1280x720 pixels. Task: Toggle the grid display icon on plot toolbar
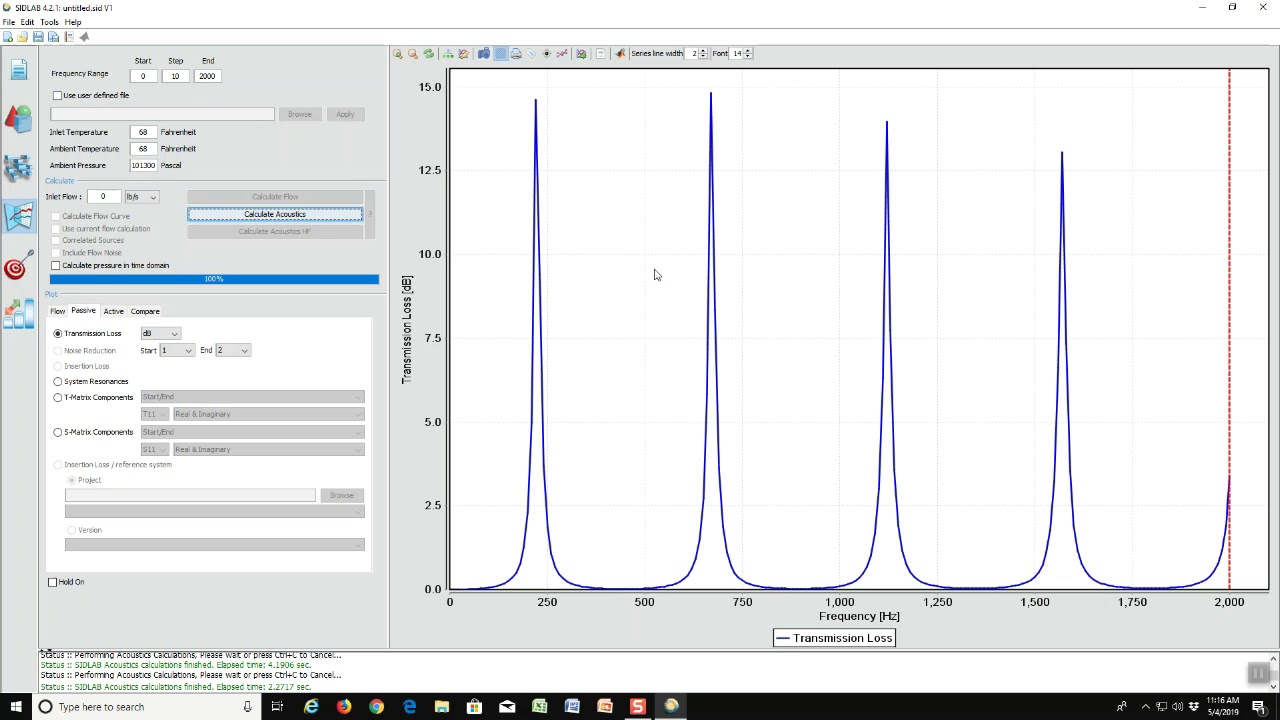click(500, 54)
